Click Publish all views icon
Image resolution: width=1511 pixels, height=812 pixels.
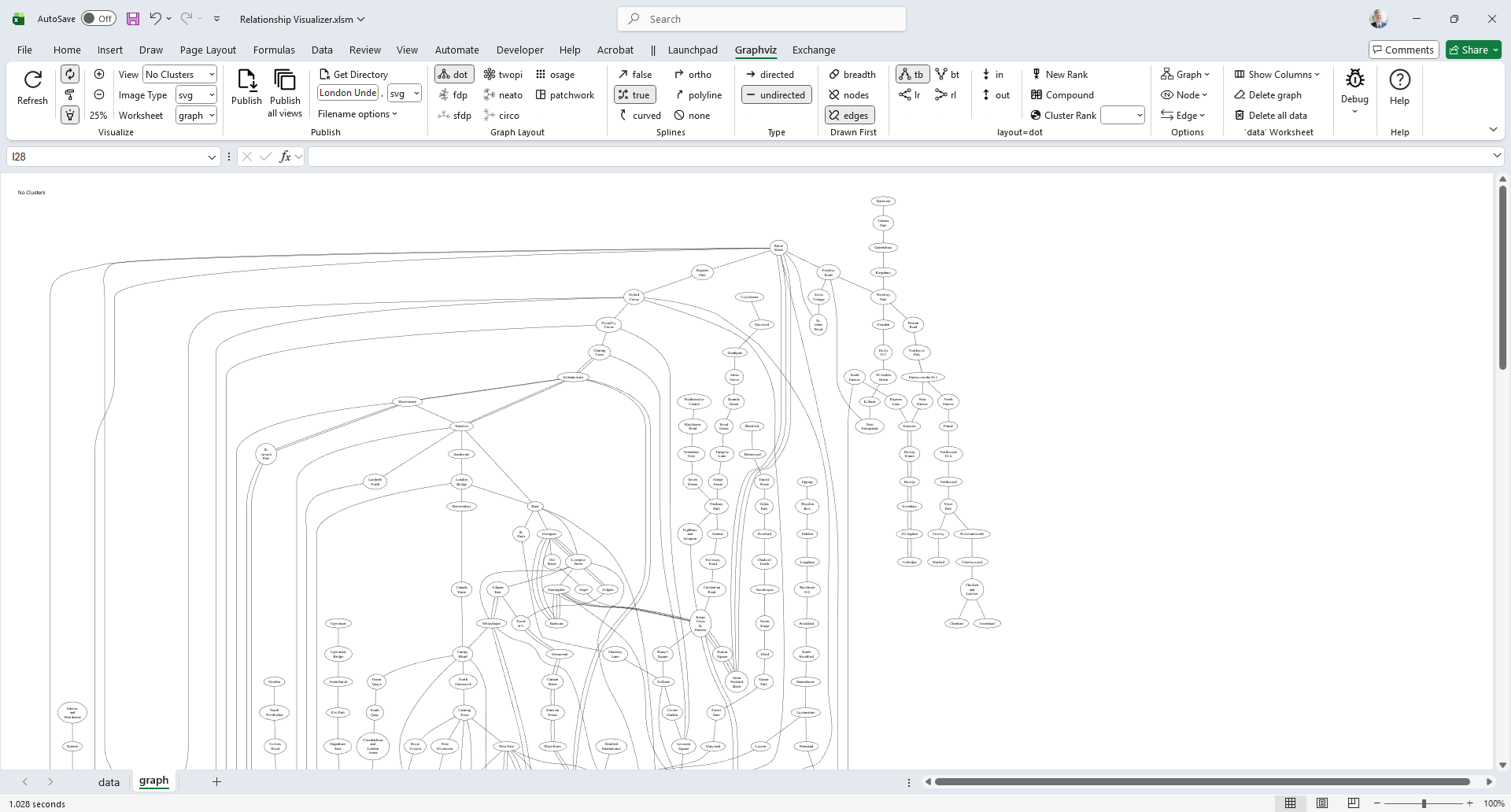[x=285, y=80]
